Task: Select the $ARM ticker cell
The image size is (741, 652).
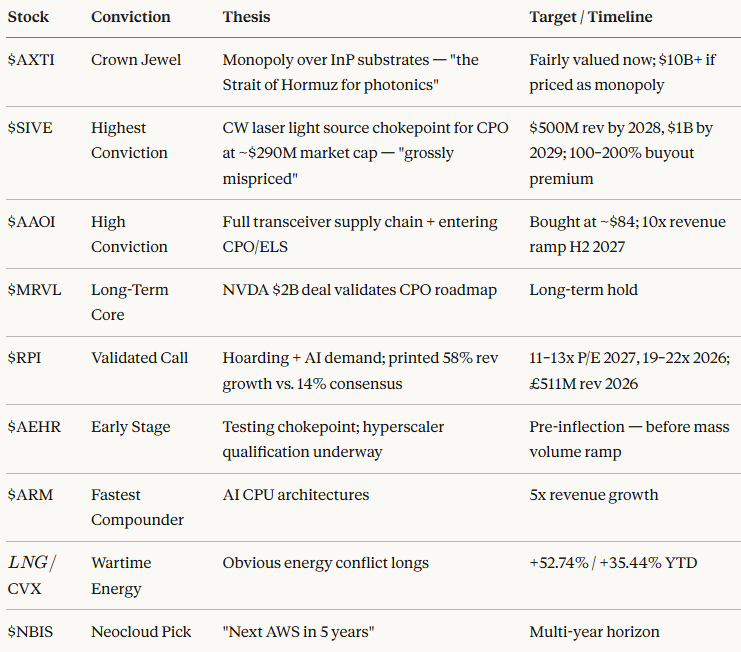Action: click(x=28, y=495)
